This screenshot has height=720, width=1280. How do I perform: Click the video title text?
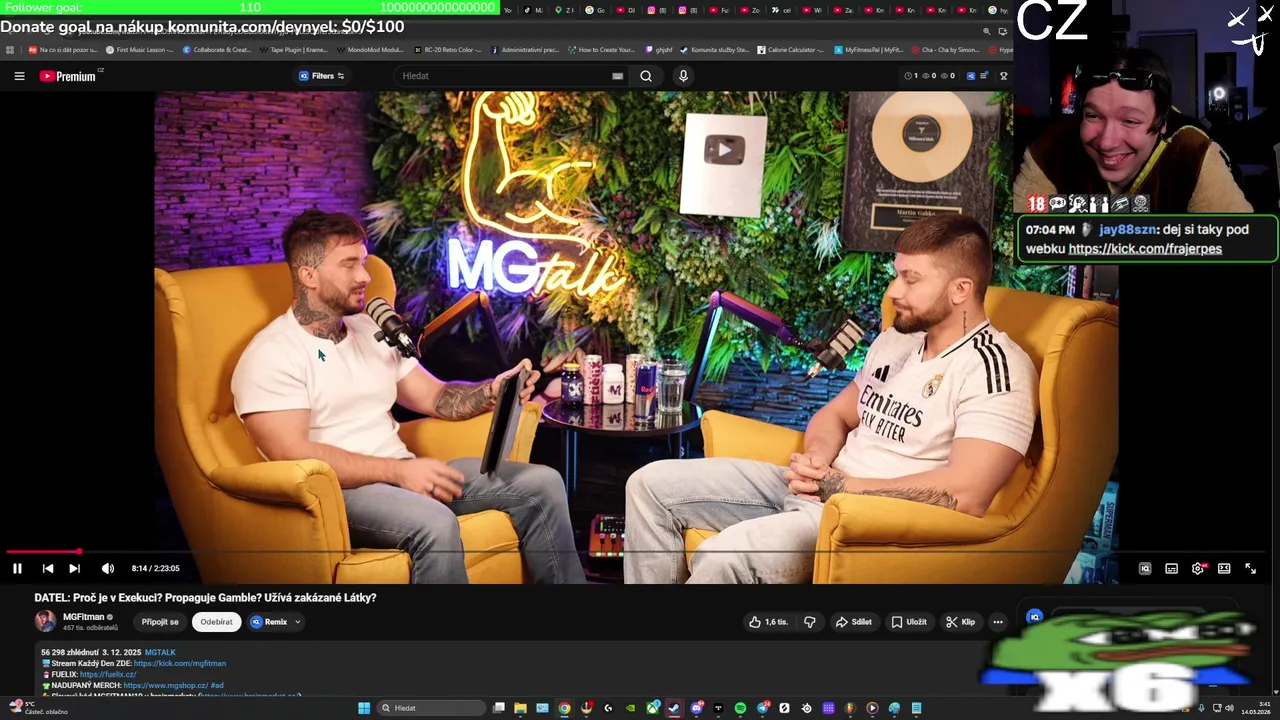click(205, 597)
